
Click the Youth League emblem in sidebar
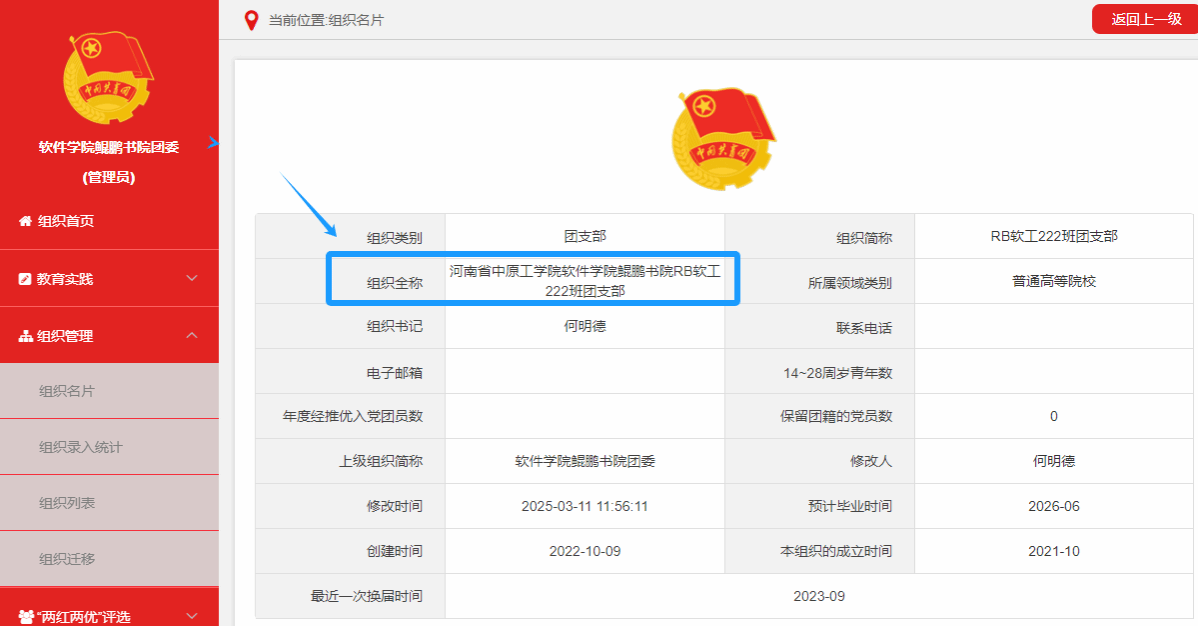click(x=108, y=77)
